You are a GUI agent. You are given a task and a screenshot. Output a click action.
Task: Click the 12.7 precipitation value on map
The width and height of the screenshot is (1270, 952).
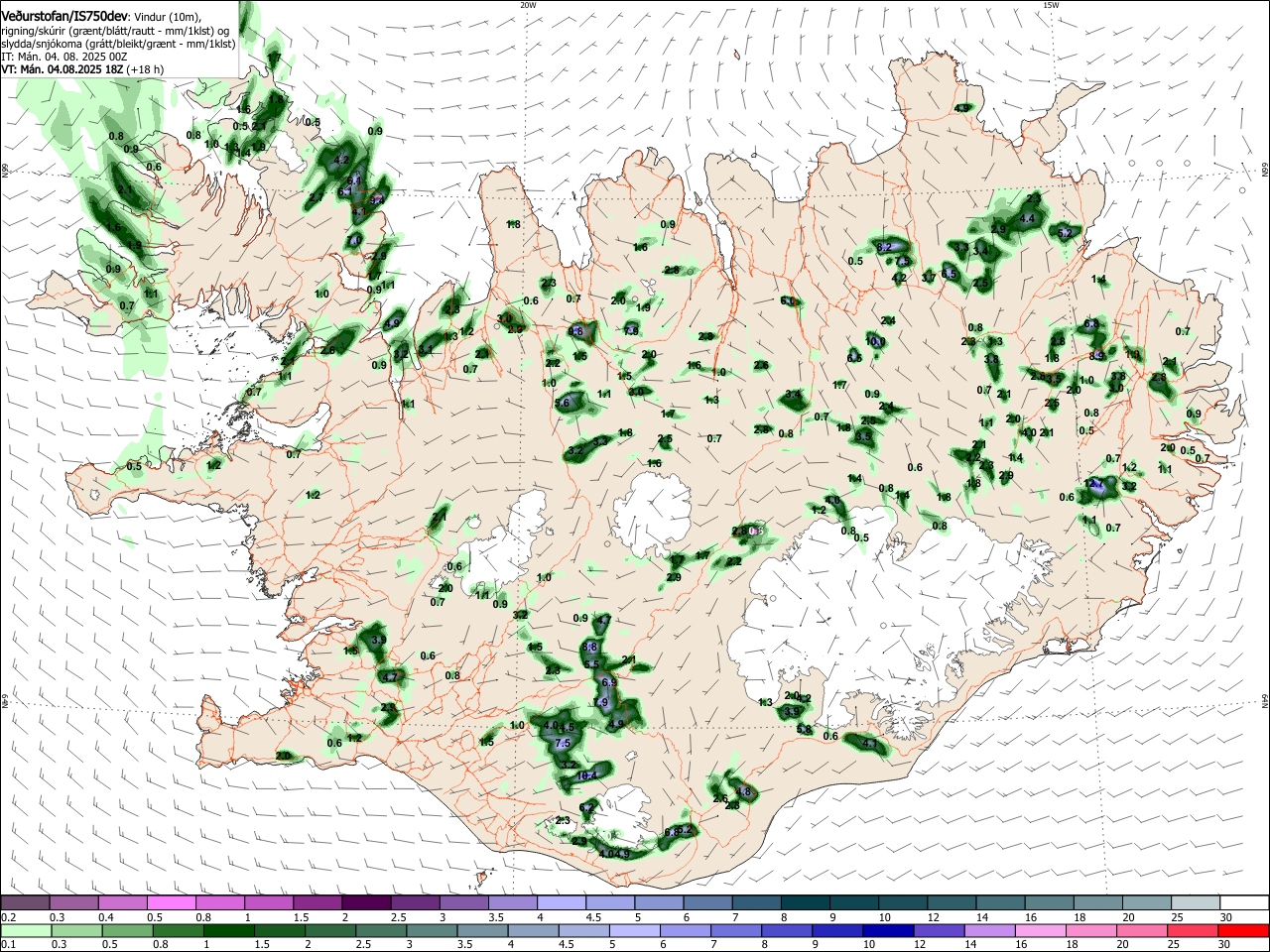pyautogui.click(x=1094, y=483)
